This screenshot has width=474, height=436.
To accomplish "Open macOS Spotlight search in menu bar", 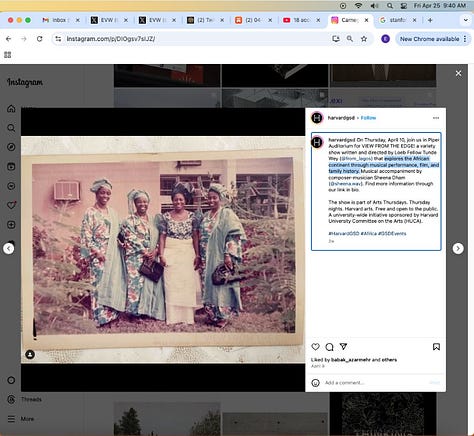I will [390, 6].
